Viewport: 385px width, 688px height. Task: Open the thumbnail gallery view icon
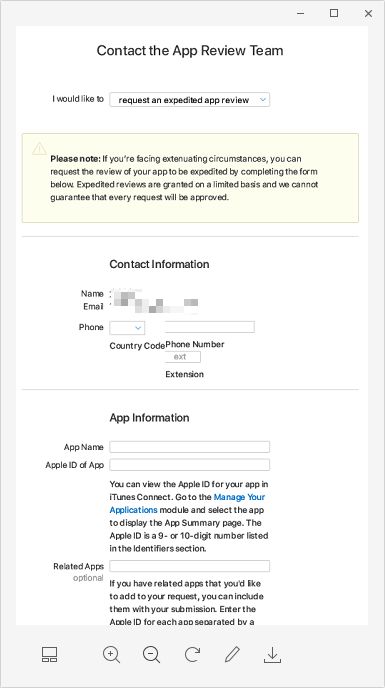click(x=50, y=654)
